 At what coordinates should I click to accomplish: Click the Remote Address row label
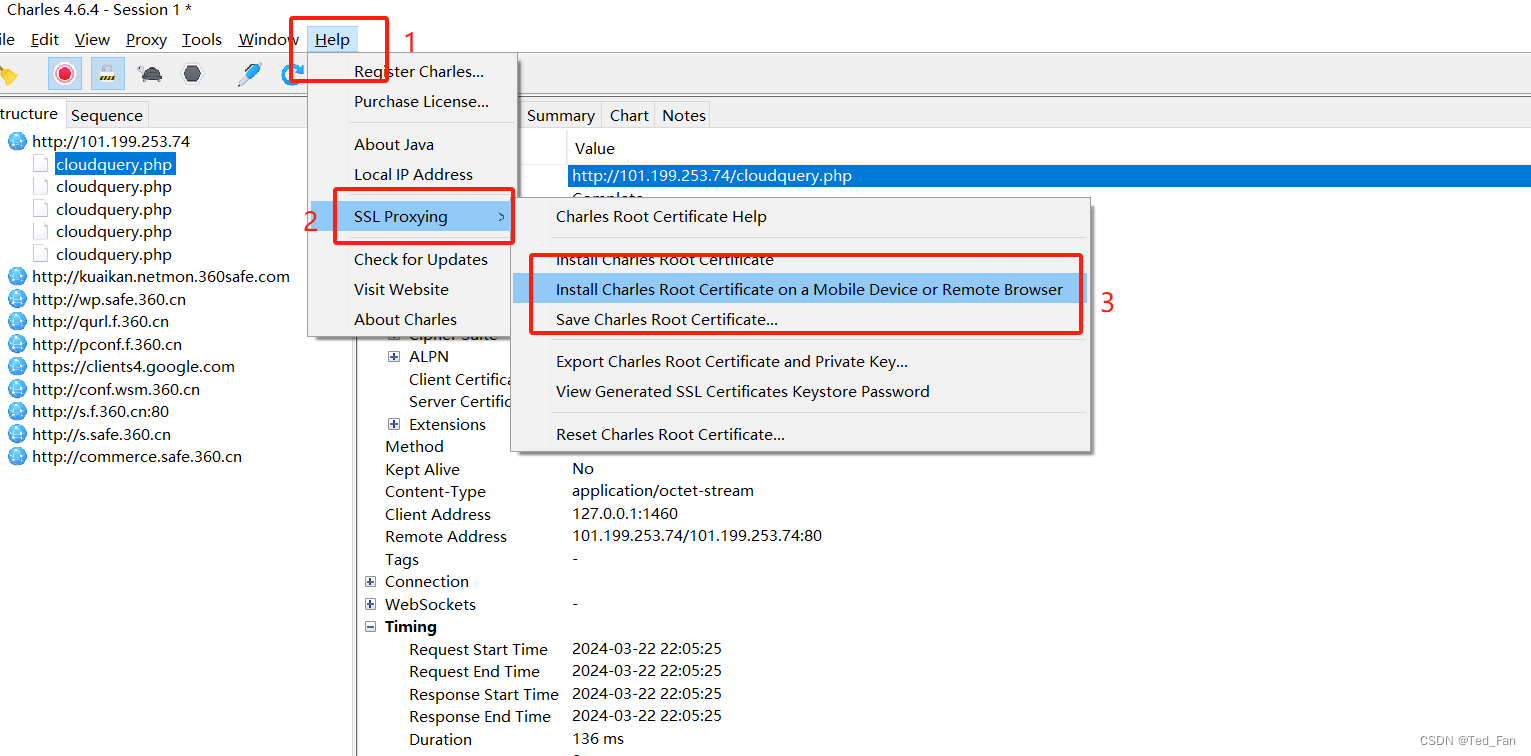point(446,536)
